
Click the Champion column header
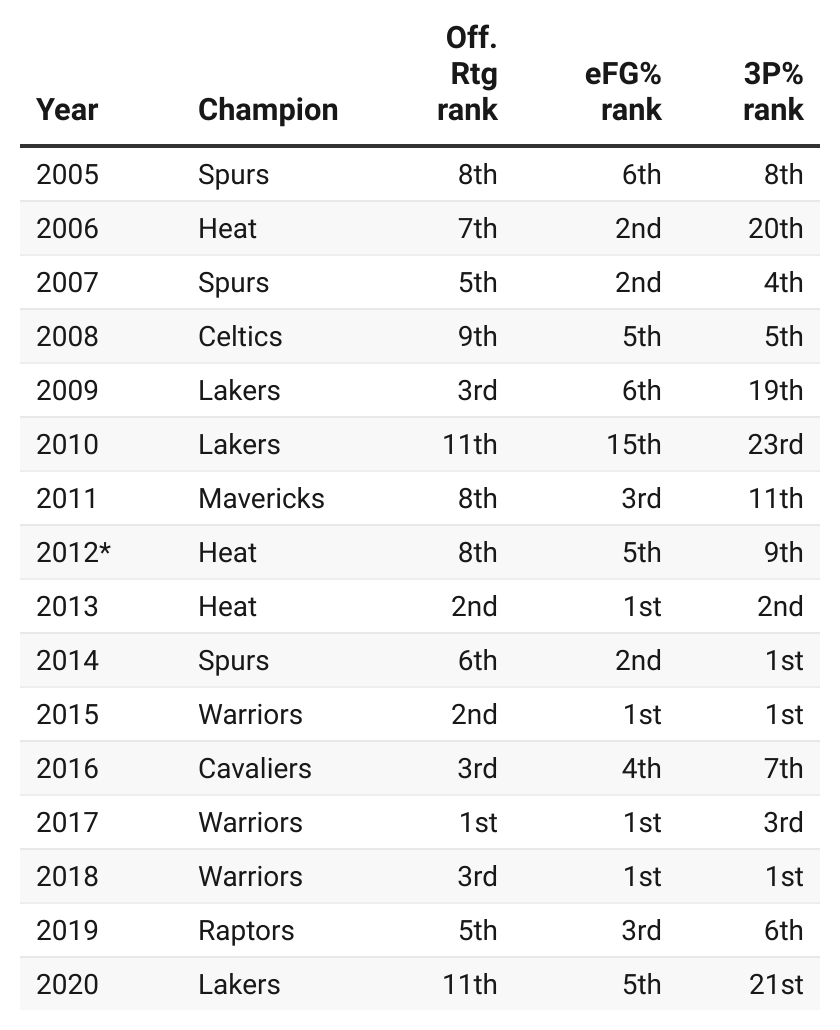(268, 109)
